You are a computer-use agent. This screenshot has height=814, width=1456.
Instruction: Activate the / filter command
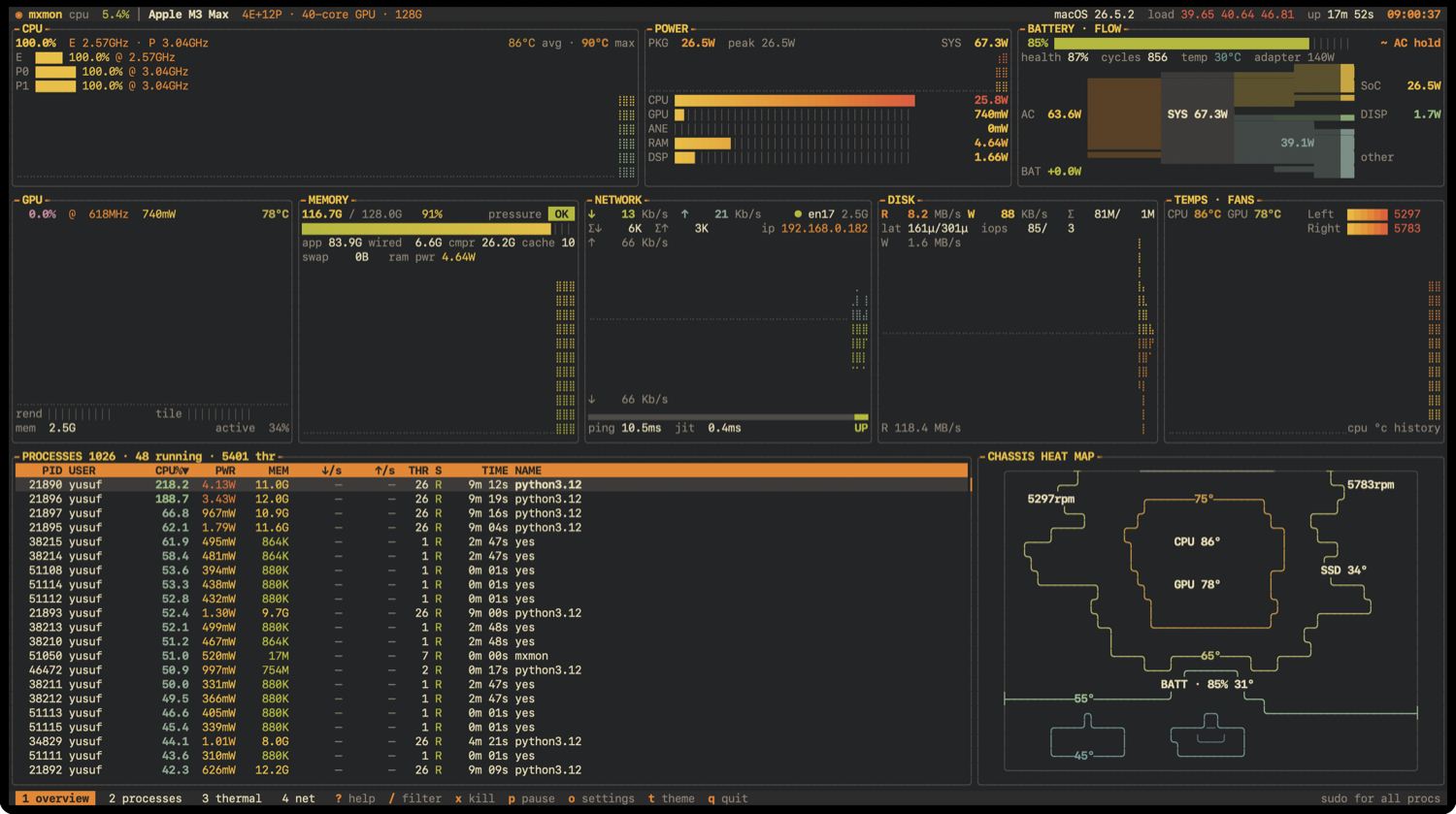[415, 798]
